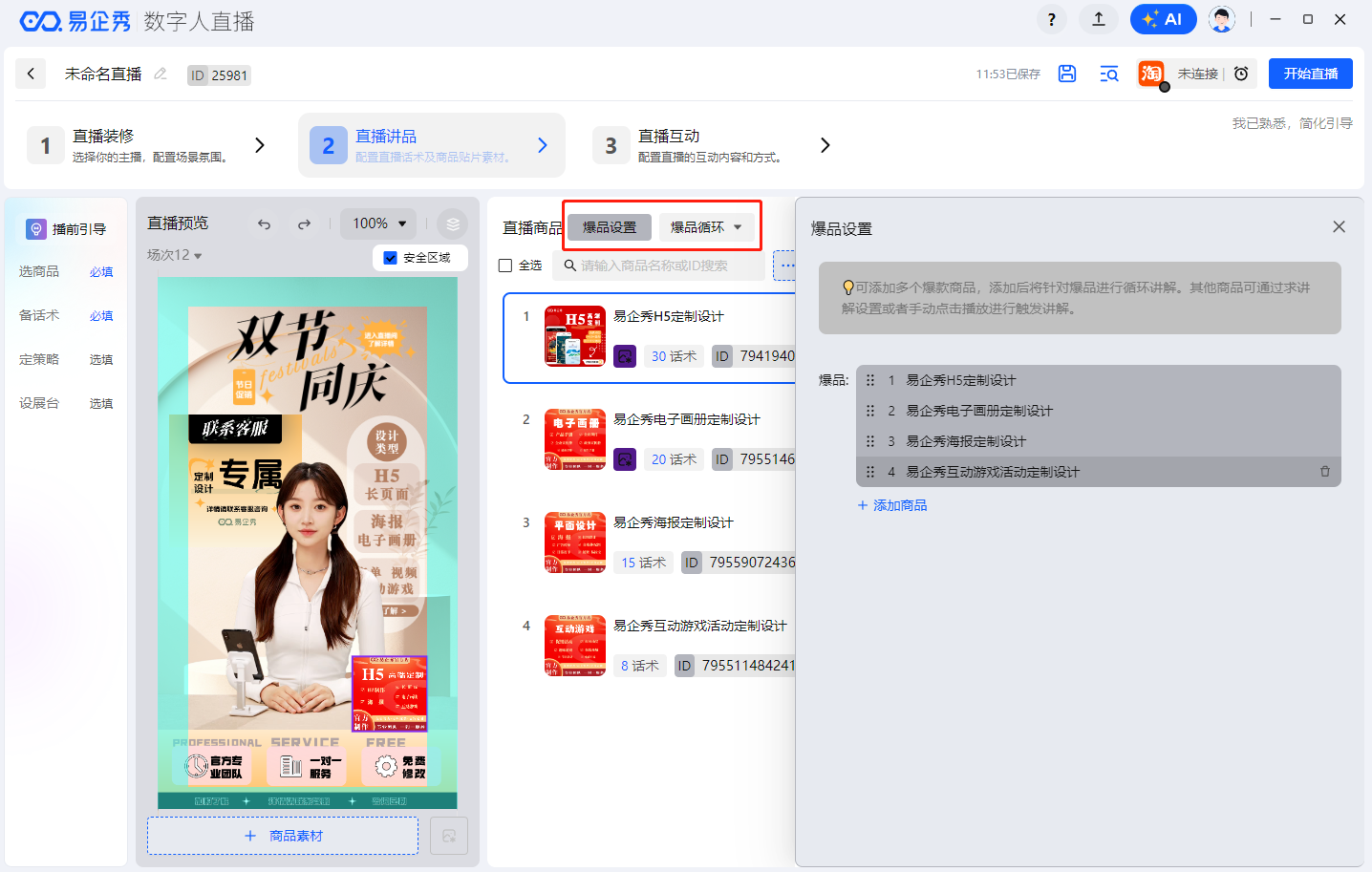Click the 开始直播 button

pos(1311,74)
